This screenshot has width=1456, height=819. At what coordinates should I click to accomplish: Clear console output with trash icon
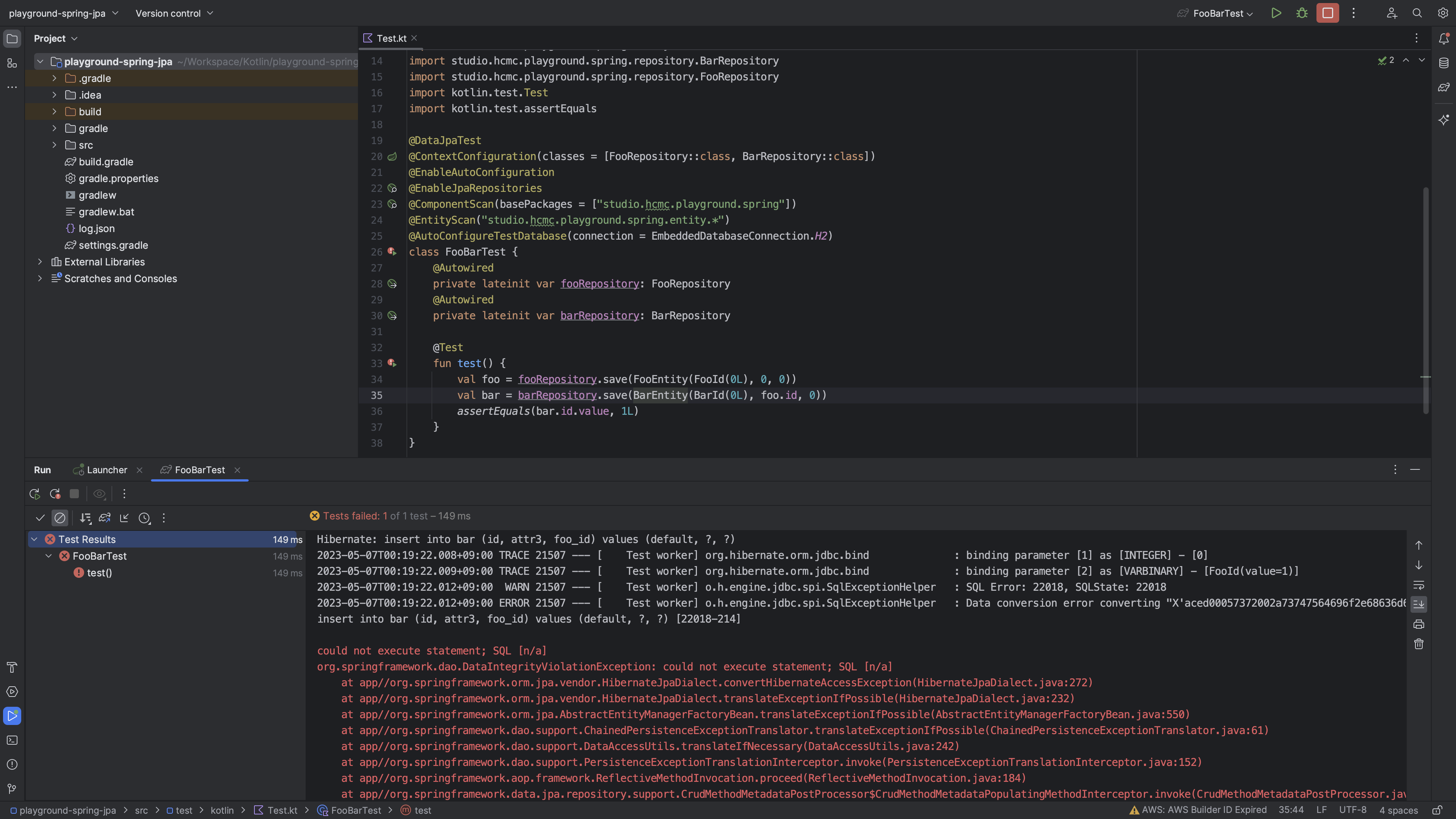point(1419,644)
